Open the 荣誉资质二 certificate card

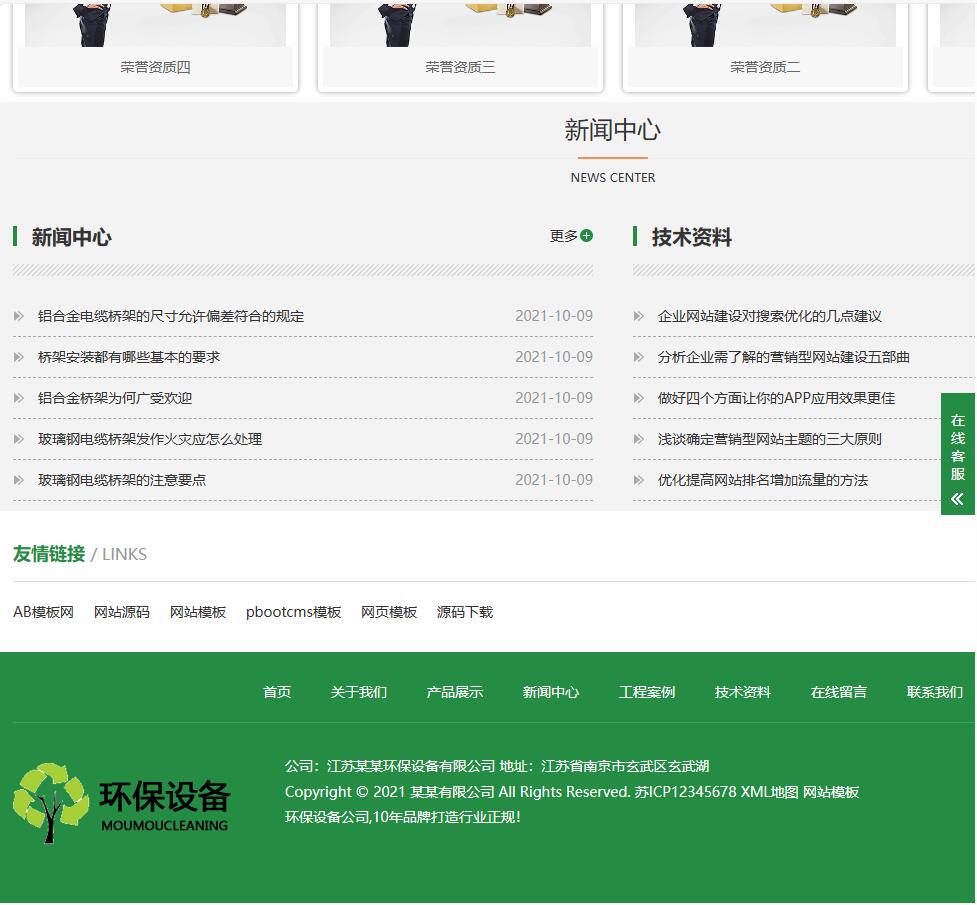tap(765, 47)
